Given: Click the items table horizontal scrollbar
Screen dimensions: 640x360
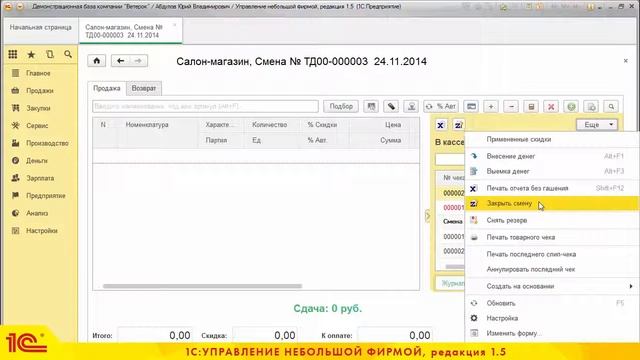Looking at the screenshot, I should click(x=202, y=286).
